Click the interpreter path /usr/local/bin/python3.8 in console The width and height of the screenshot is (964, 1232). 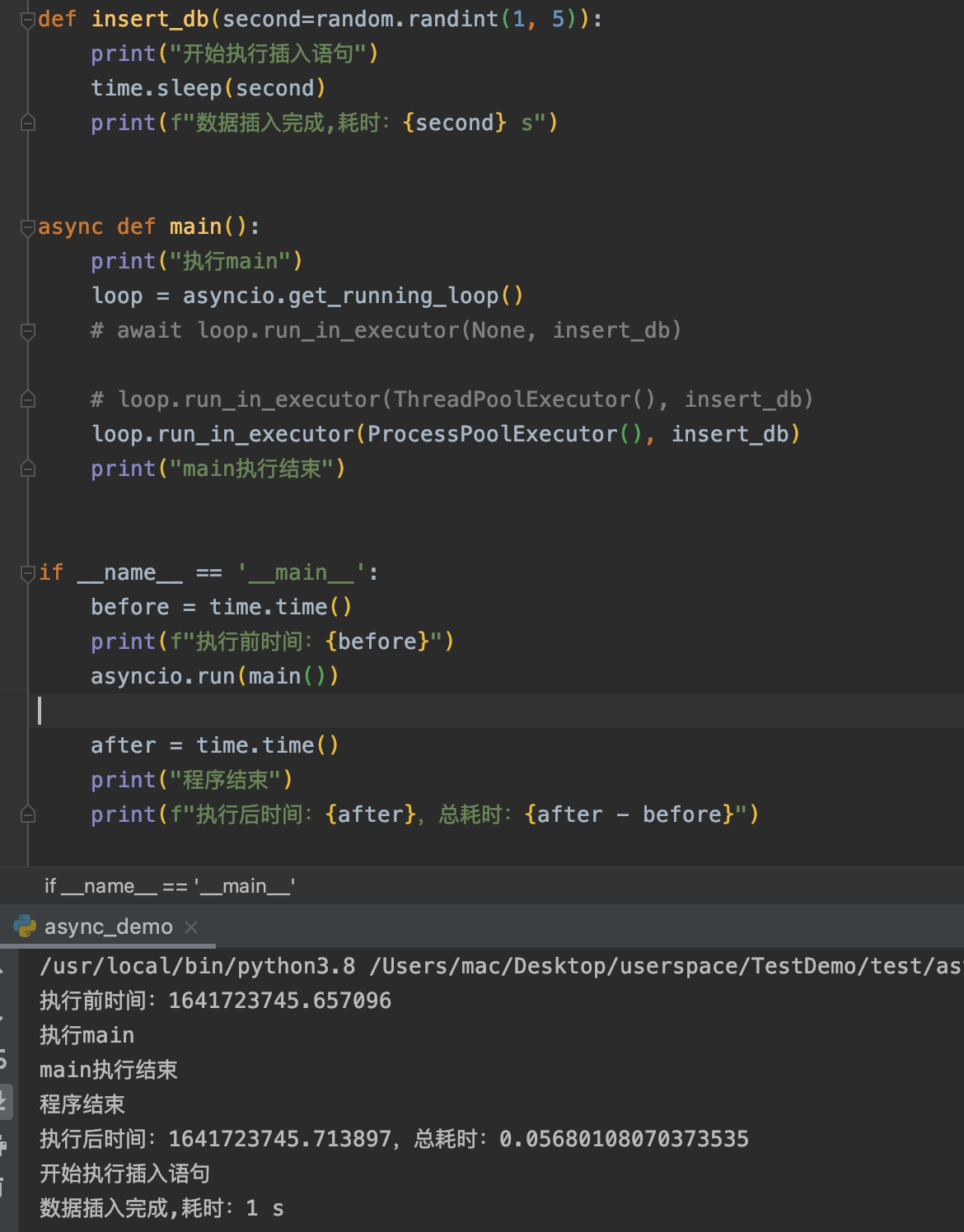coord(198,966)
